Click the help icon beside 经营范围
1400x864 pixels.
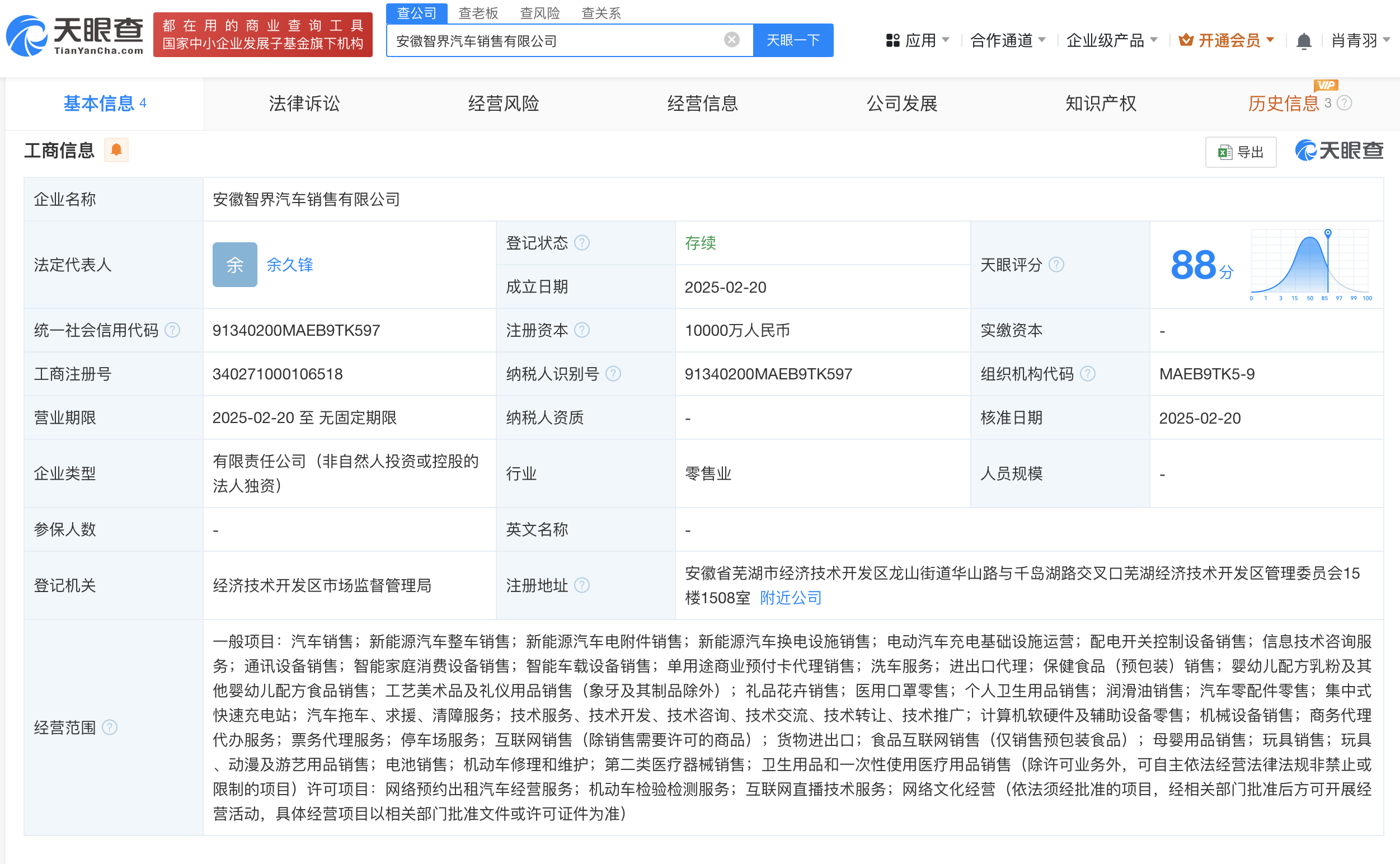pyautogui.click(x=110, y=727)
